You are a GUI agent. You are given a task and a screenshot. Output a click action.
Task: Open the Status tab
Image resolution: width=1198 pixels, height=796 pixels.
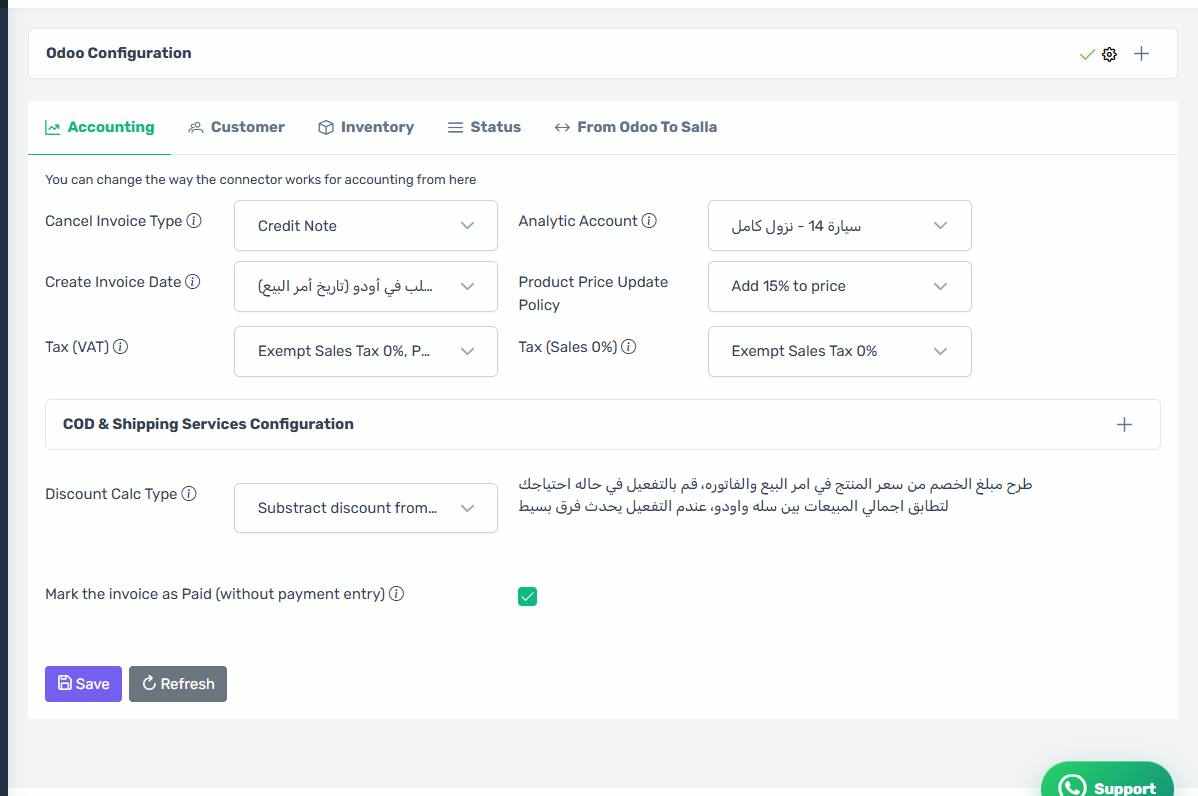click(x=484, y=128)
